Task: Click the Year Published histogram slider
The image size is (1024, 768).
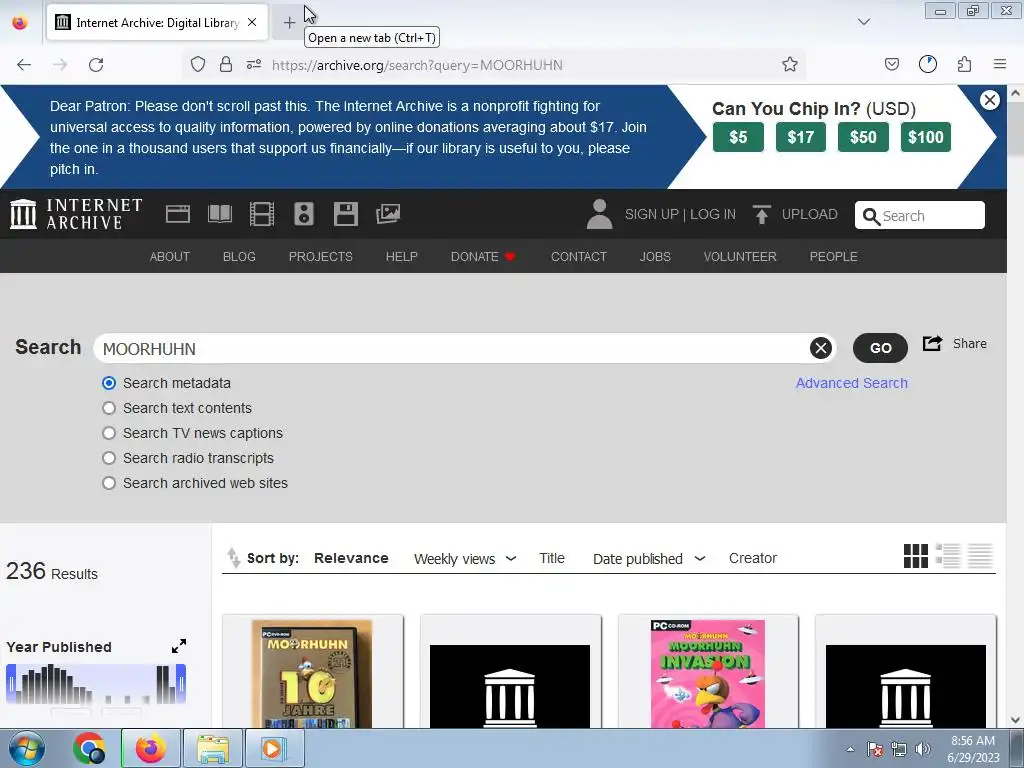Action: 96,684
